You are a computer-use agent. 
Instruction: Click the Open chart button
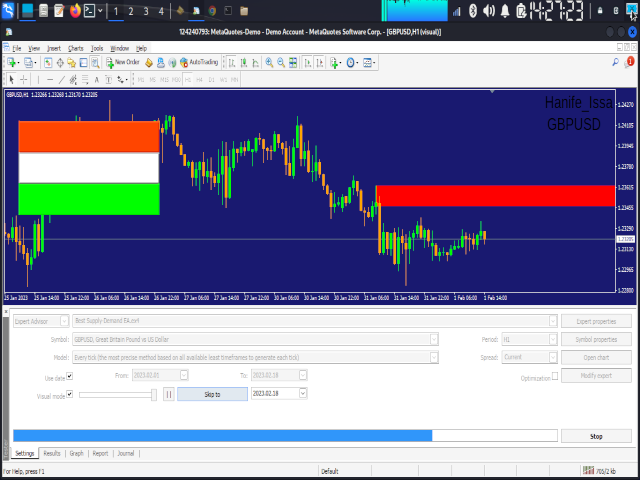pyautogui.click(x=596, y=357)
